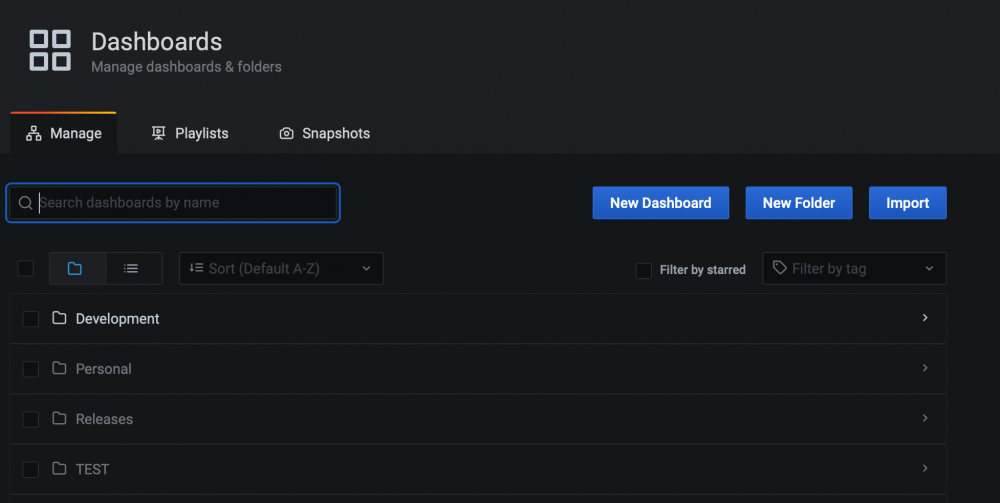Viewport: 1000px width, 503px height.
Task: Tick the select-all checkbox above the folder list
Action: [26, 268]
